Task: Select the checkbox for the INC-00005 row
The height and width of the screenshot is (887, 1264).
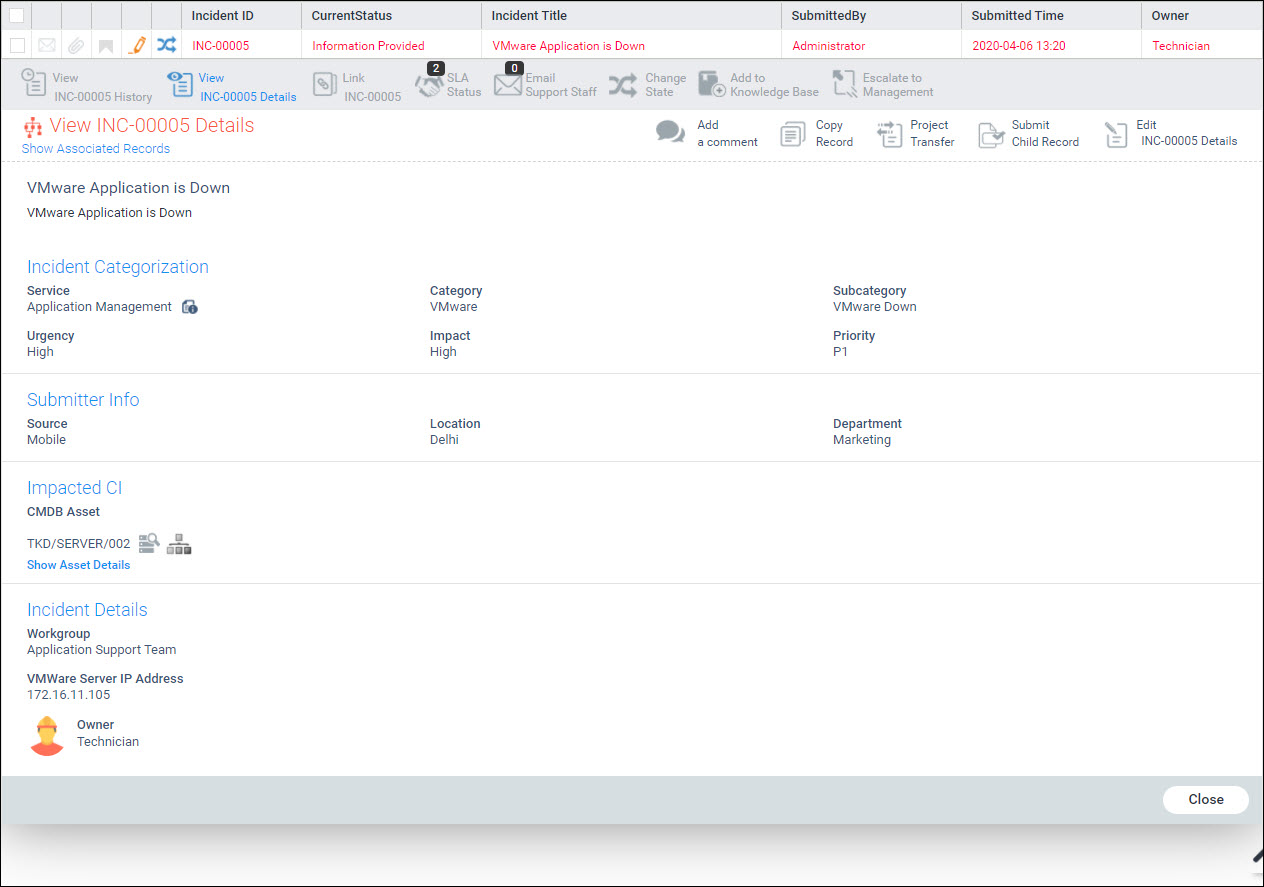Action: pos(17,45)
